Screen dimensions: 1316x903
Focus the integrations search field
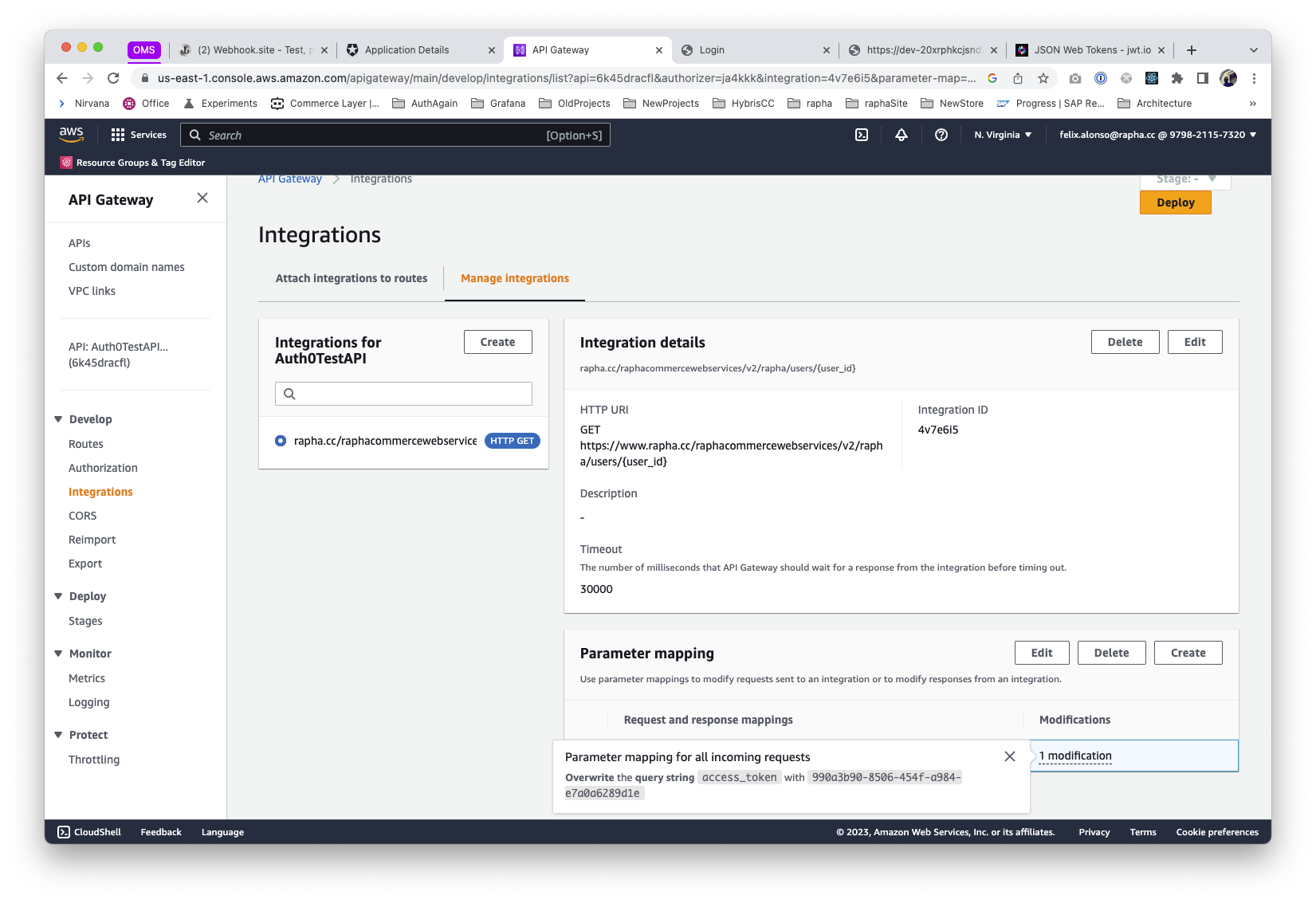pos(403,394)
